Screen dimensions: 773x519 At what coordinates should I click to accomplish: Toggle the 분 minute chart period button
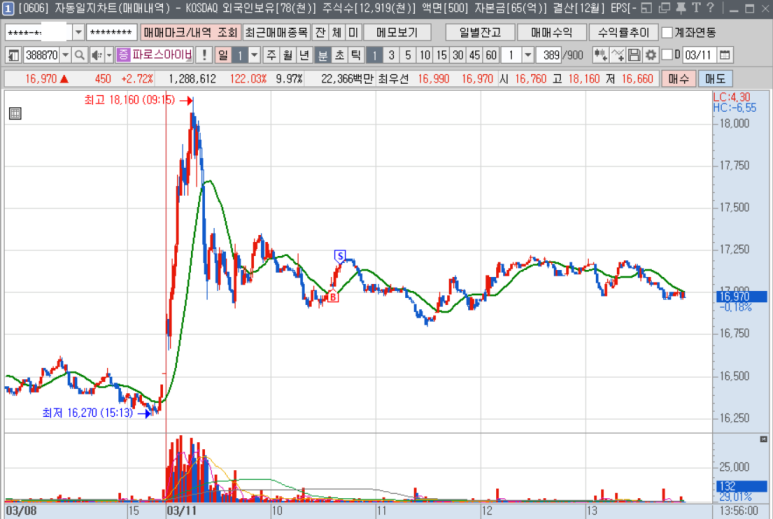click(x=323, y=54)
